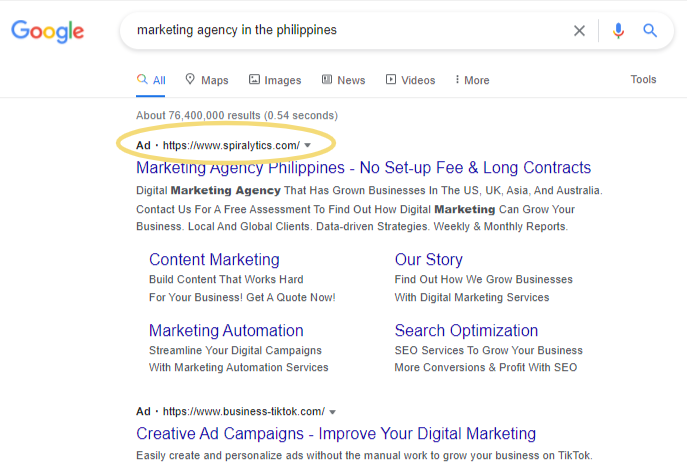687x468 pixels.
Task: Open the Search Optimization sitelink
Action: point(466,330)
